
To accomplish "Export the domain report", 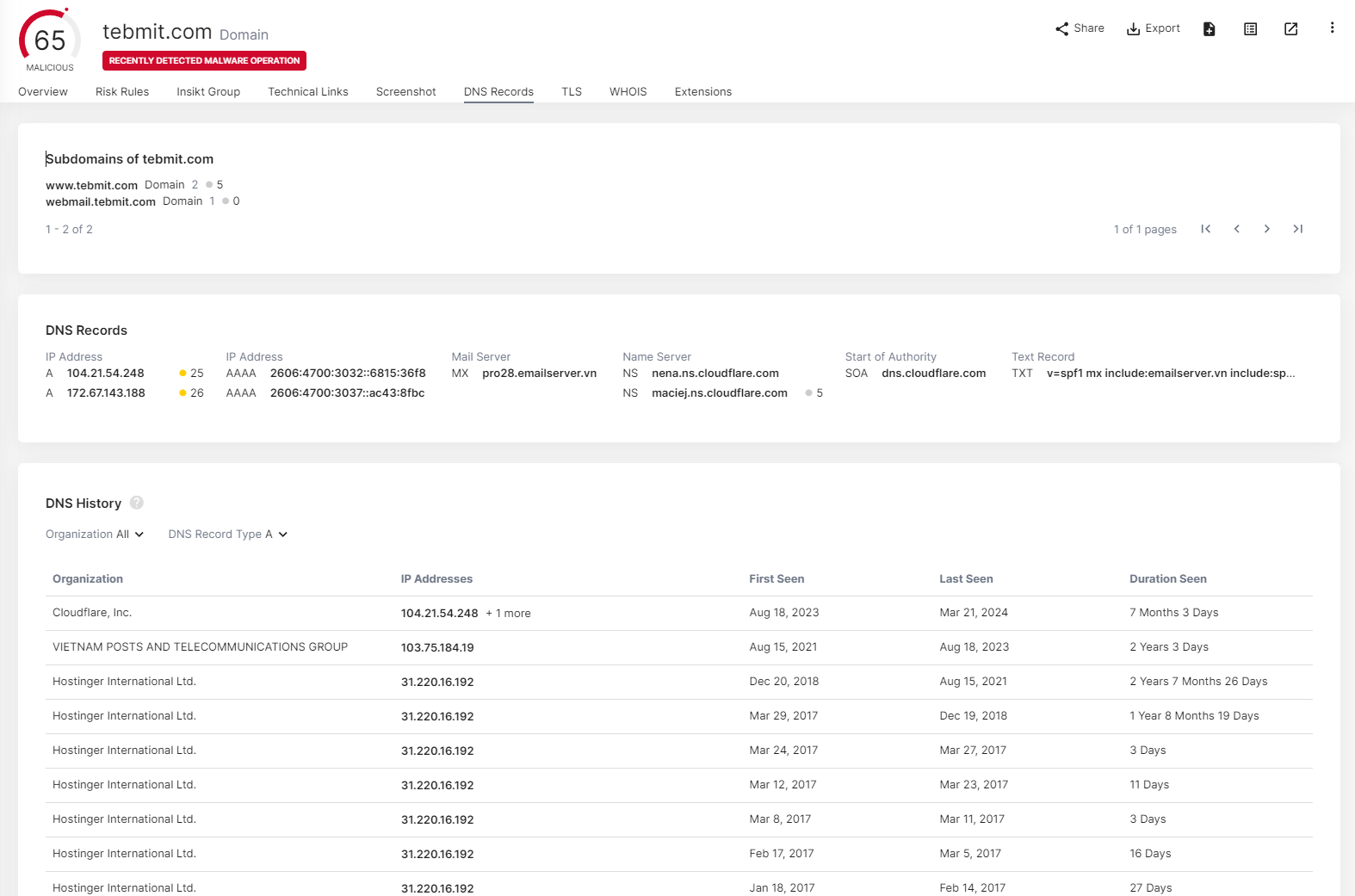I will coord(1154,28).
